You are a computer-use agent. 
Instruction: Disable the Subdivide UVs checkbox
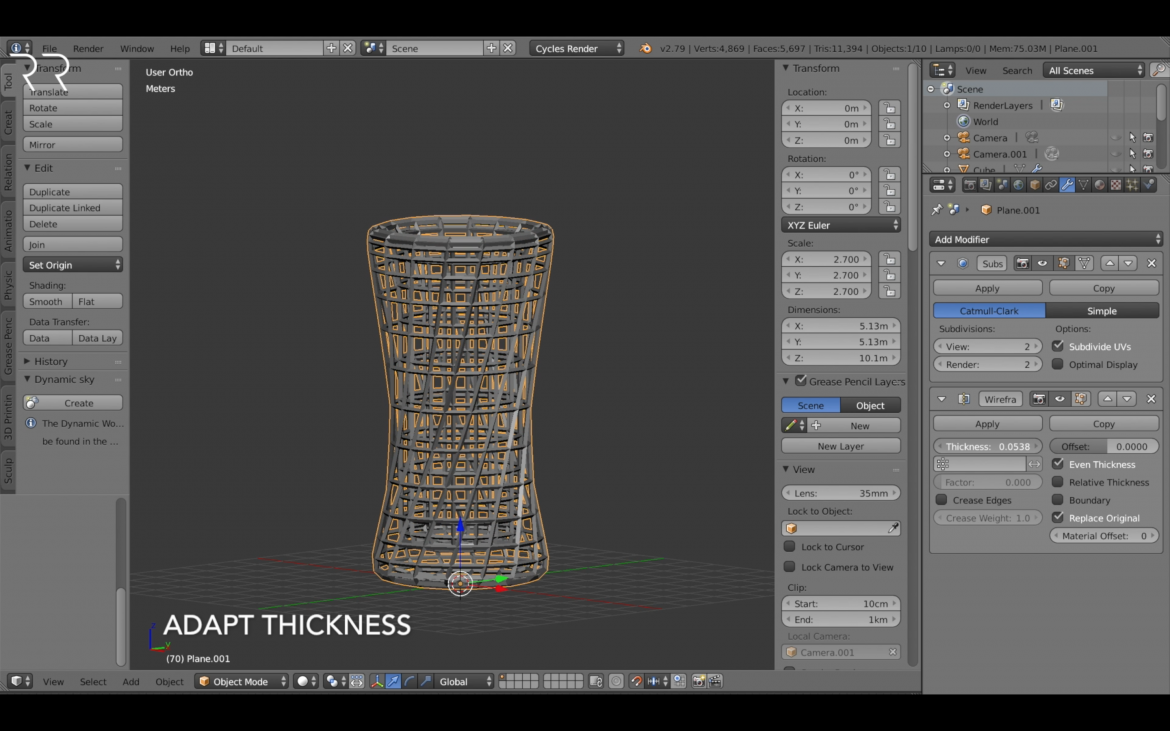1058,346
